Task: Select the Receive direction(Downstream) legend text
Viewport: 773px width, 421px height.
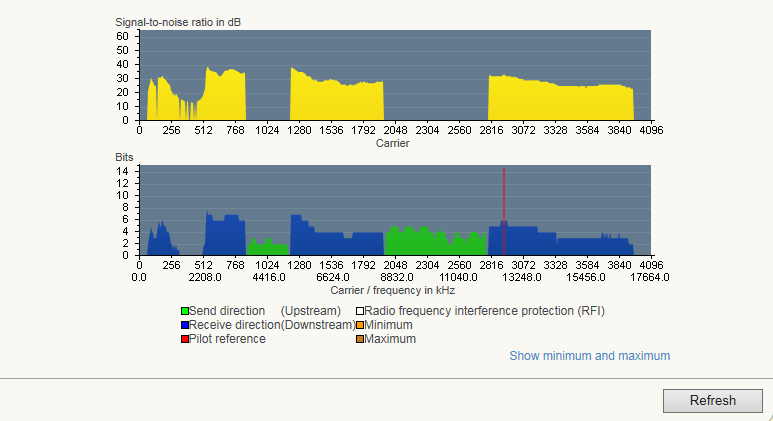Action: click(271, 325)
